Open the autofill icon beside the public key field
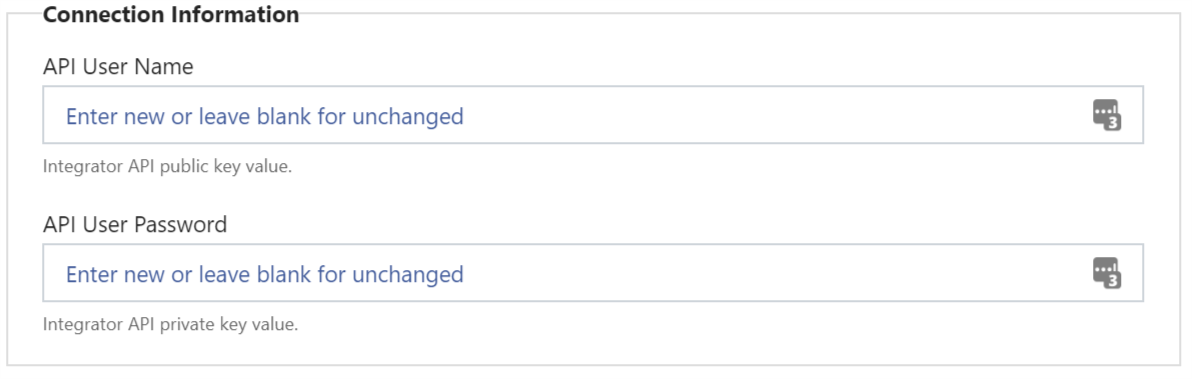The image size is (1192, 379). click(x=1107, y=115)
